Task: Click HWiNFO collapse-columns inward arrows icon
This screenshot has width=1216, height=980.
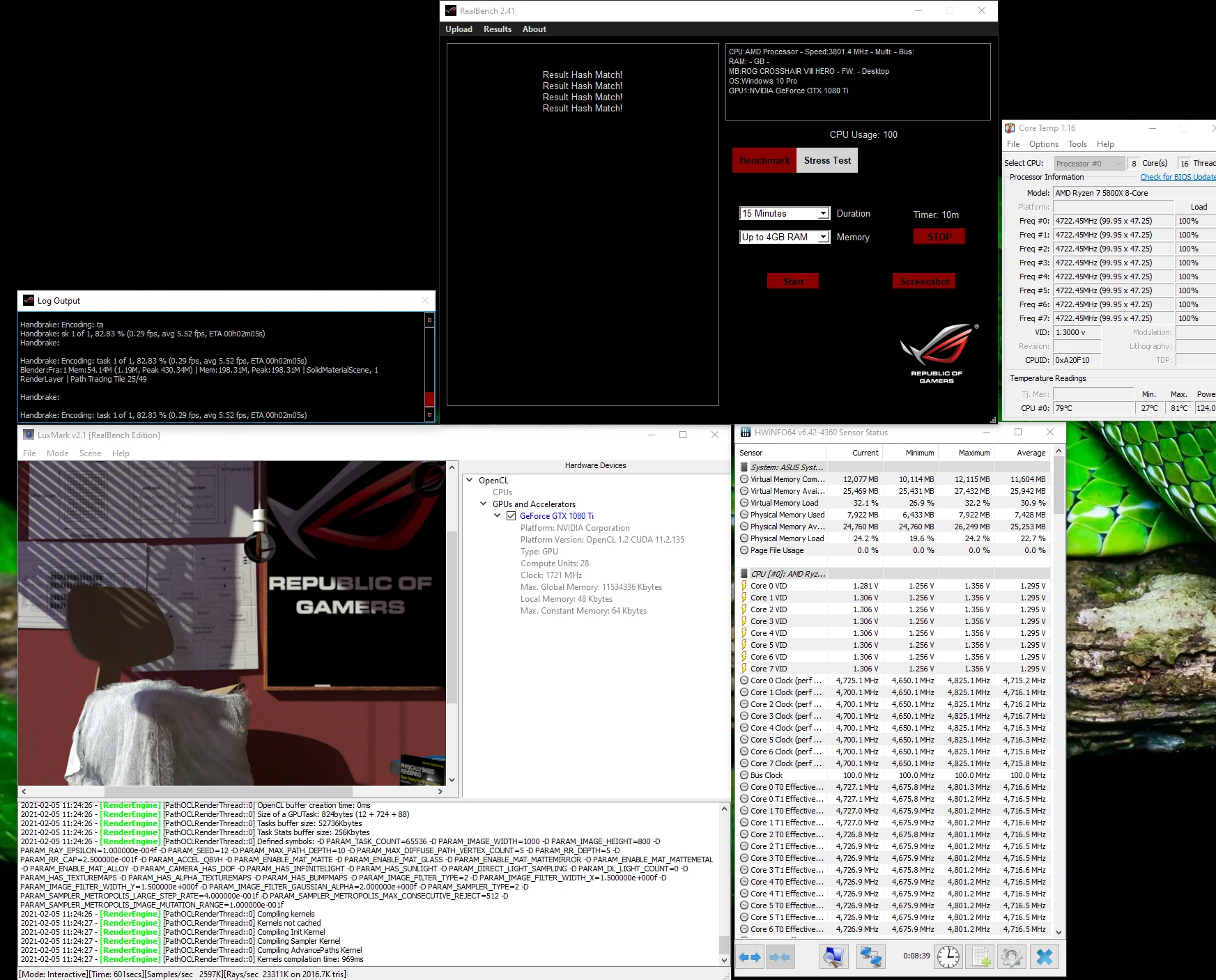Action: (780, 957)
